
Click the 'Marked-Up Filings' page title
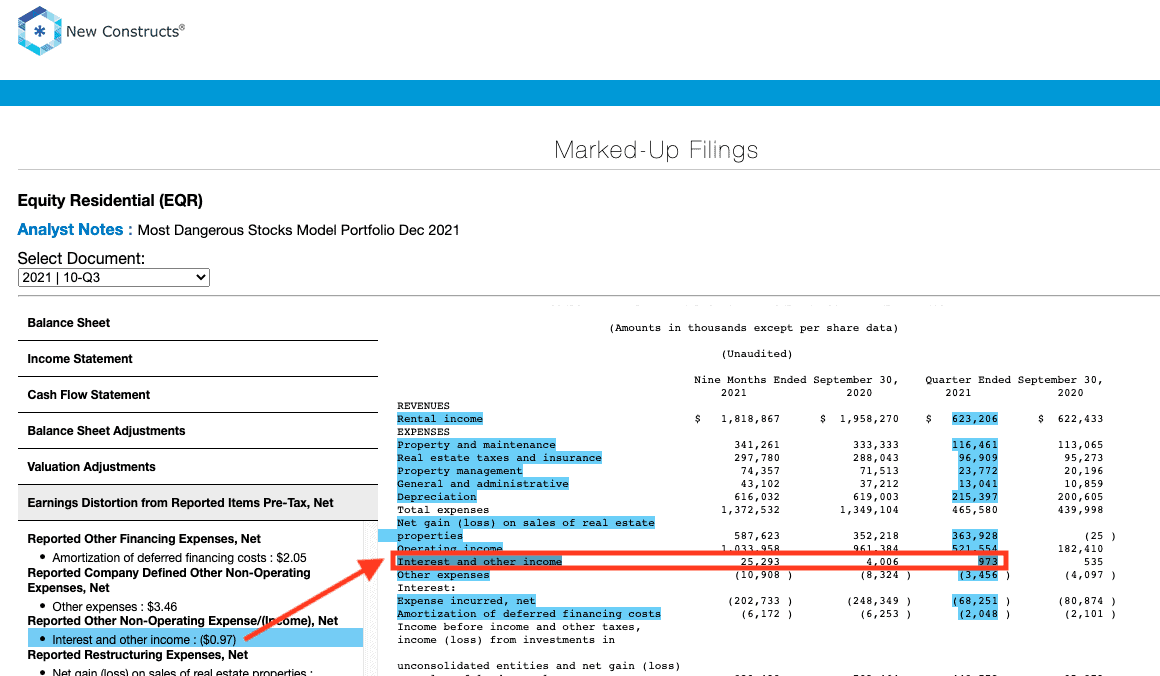(656, 150)
